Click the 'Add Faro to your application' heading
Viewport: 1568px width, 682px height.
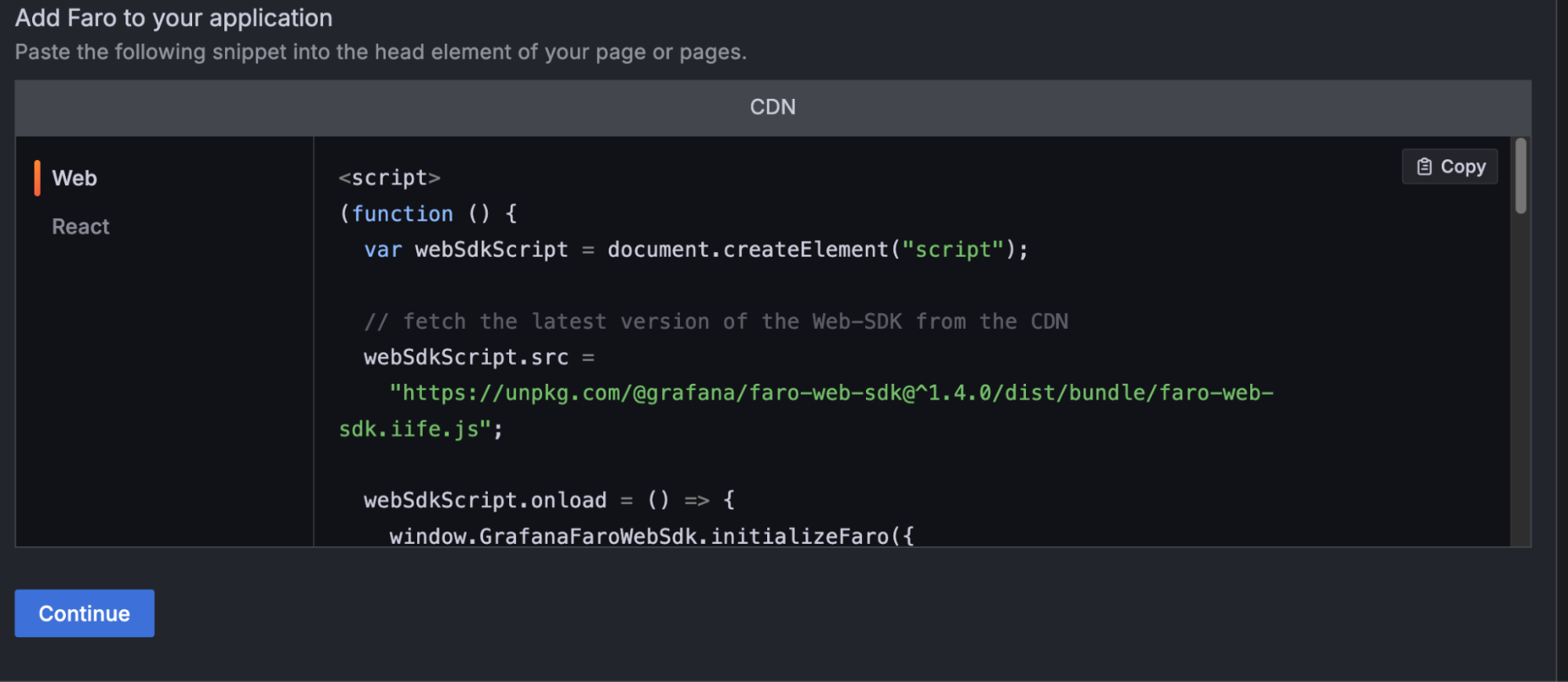coord(173,18)
